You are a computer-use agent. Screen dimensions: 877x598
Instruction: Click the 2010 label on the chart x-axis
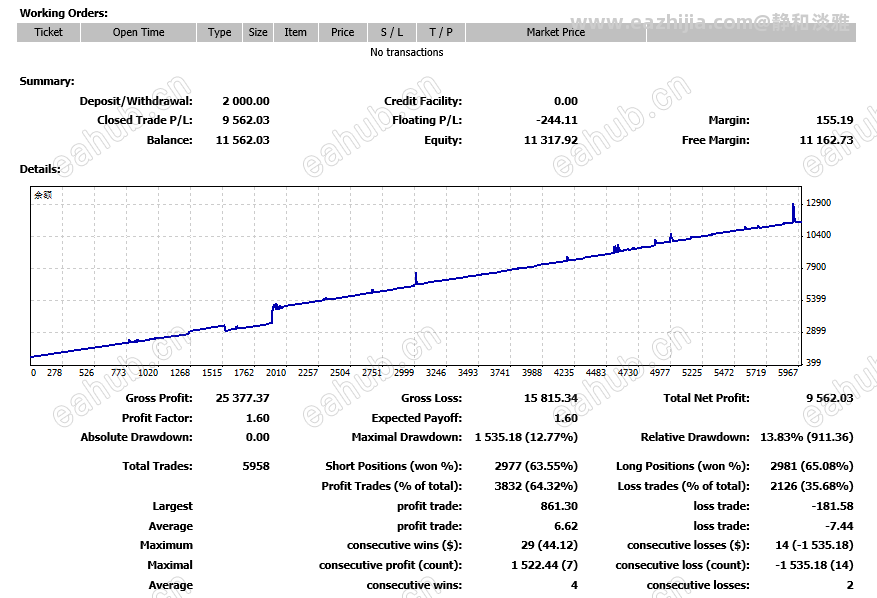(276, 373)
